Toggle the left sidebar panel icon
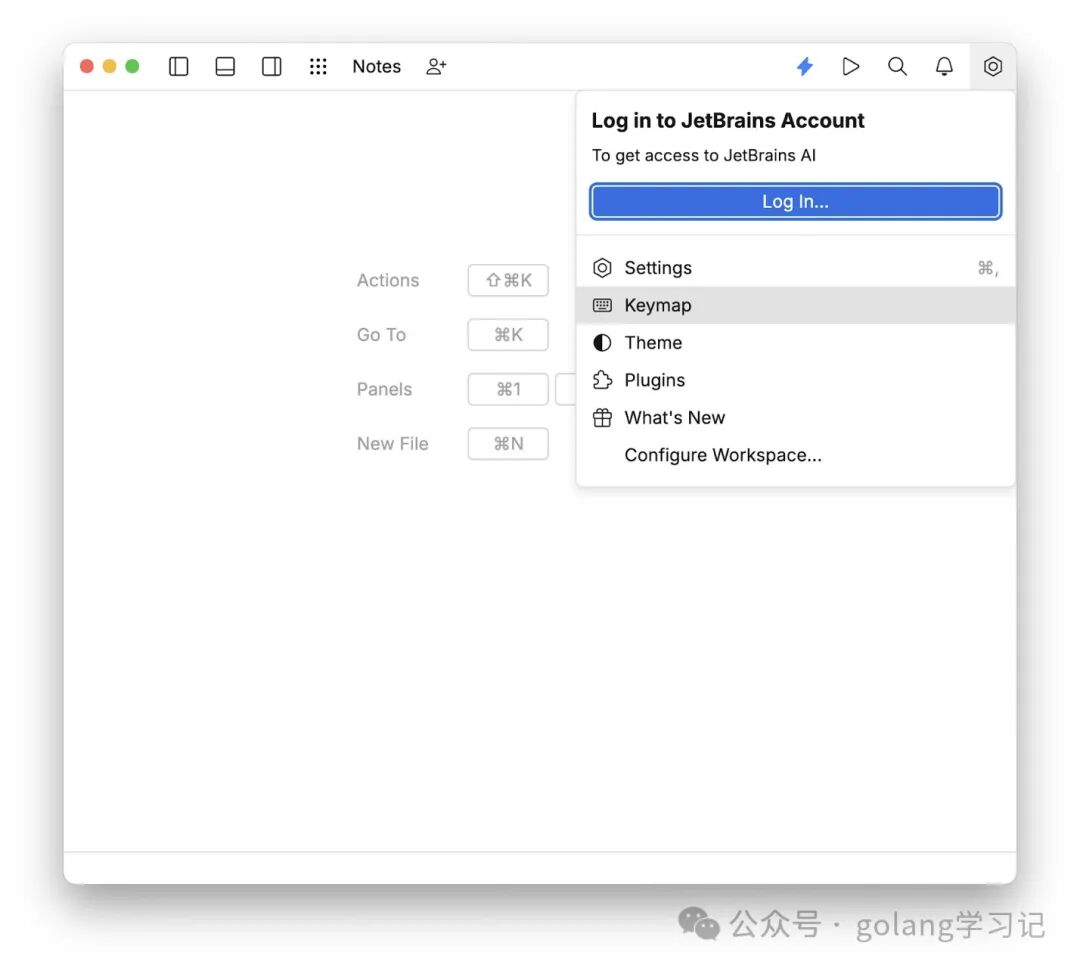 tap(178, 66)
